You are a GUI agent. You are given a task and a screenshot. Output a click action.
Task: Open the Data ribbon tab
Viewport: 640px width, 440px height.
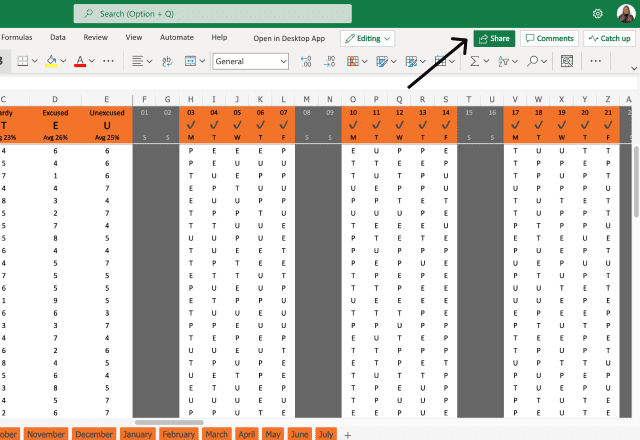[58, 37]
